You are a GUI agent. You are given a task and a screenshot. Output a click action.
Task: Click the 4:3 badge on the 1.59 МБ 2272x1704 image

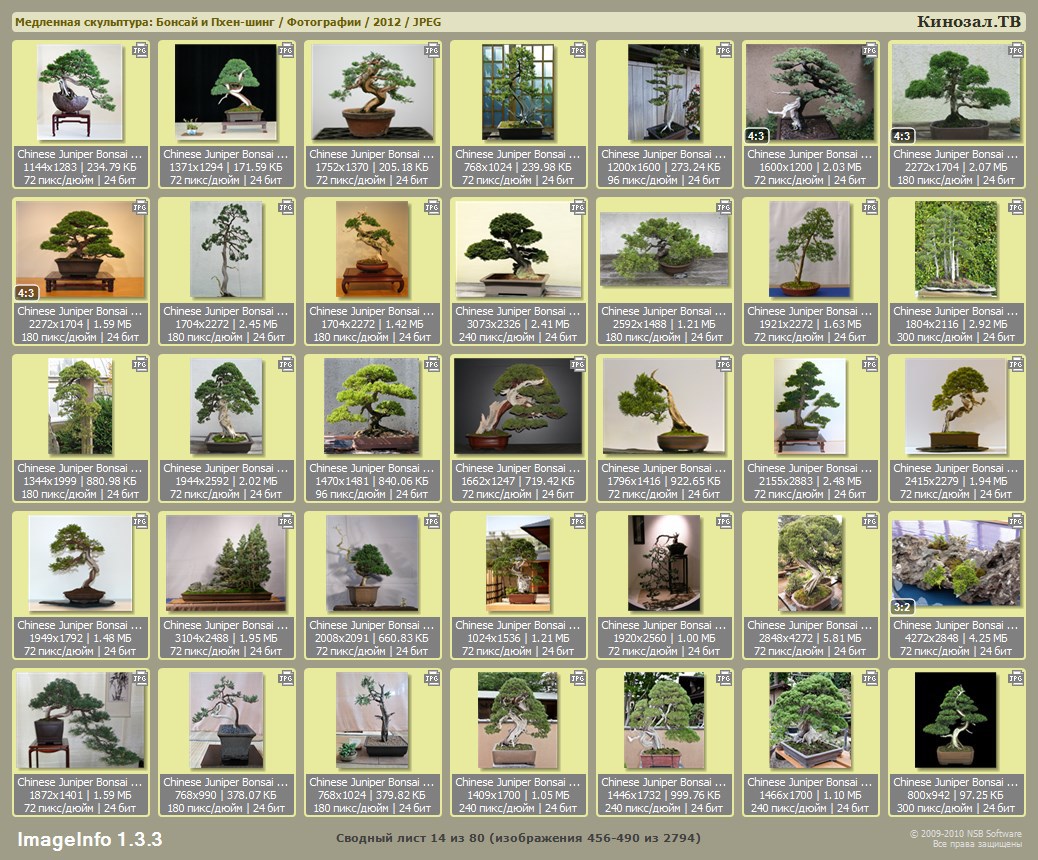[x=26, y=293]
